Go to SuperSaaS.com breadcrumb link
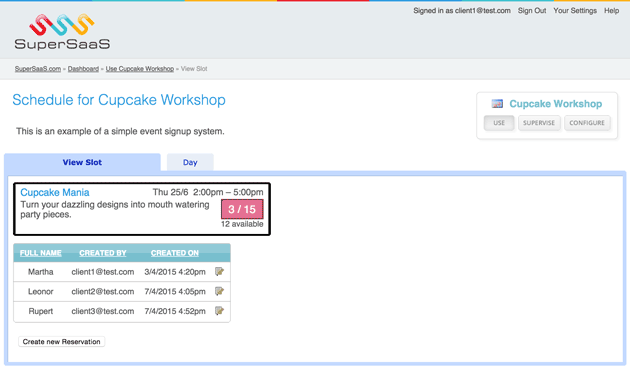The height and width of the screenshot is (375, 630). coord(38,69)
